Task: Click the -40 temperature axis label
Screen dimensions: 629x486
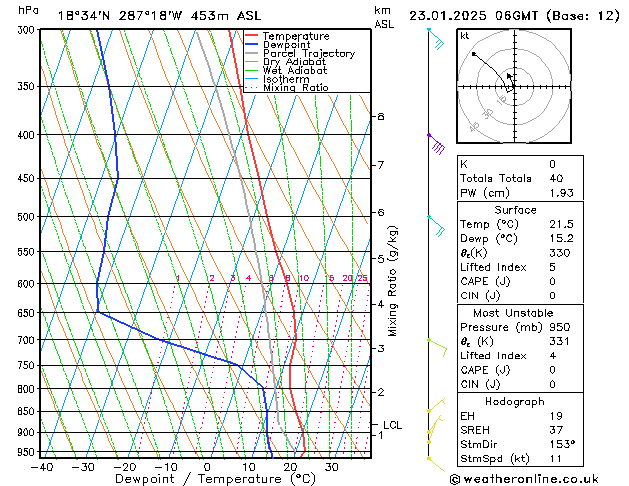Action: point(42,467)
